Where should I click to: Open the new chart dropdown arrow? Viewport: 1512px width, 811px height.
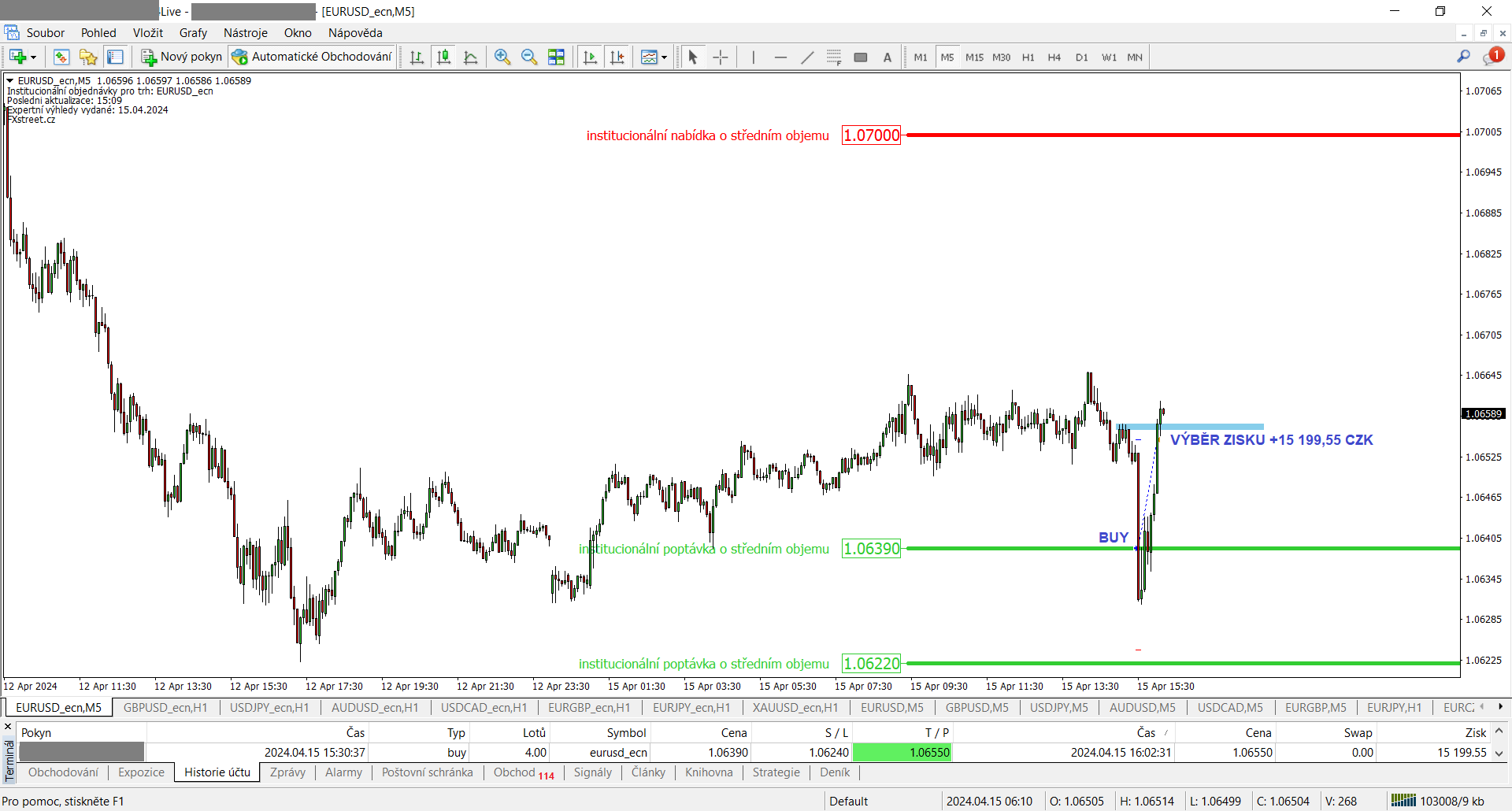pos(33,57)
